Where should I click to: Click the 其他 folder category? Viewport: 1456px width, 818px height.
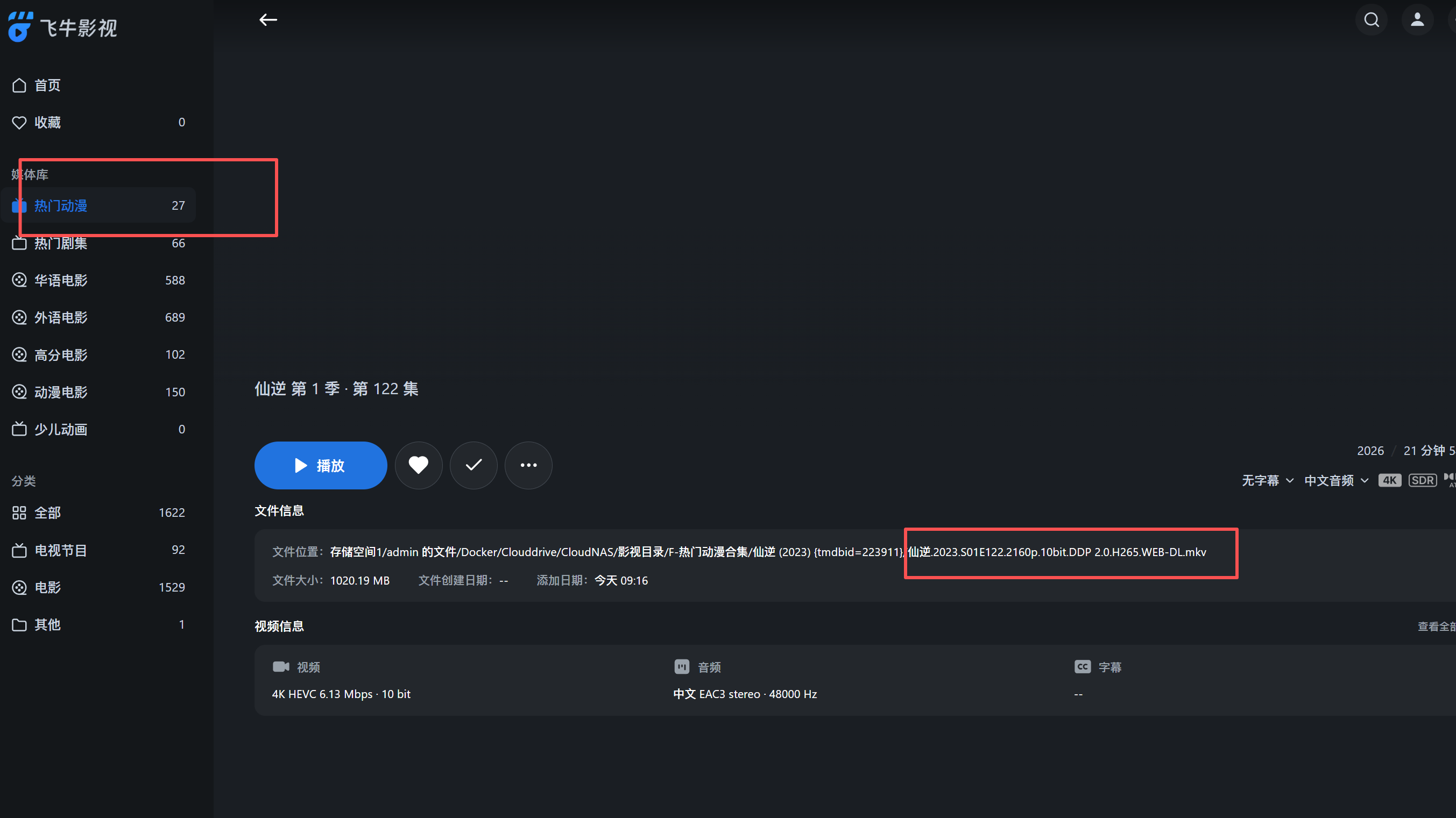pos(47,624)
